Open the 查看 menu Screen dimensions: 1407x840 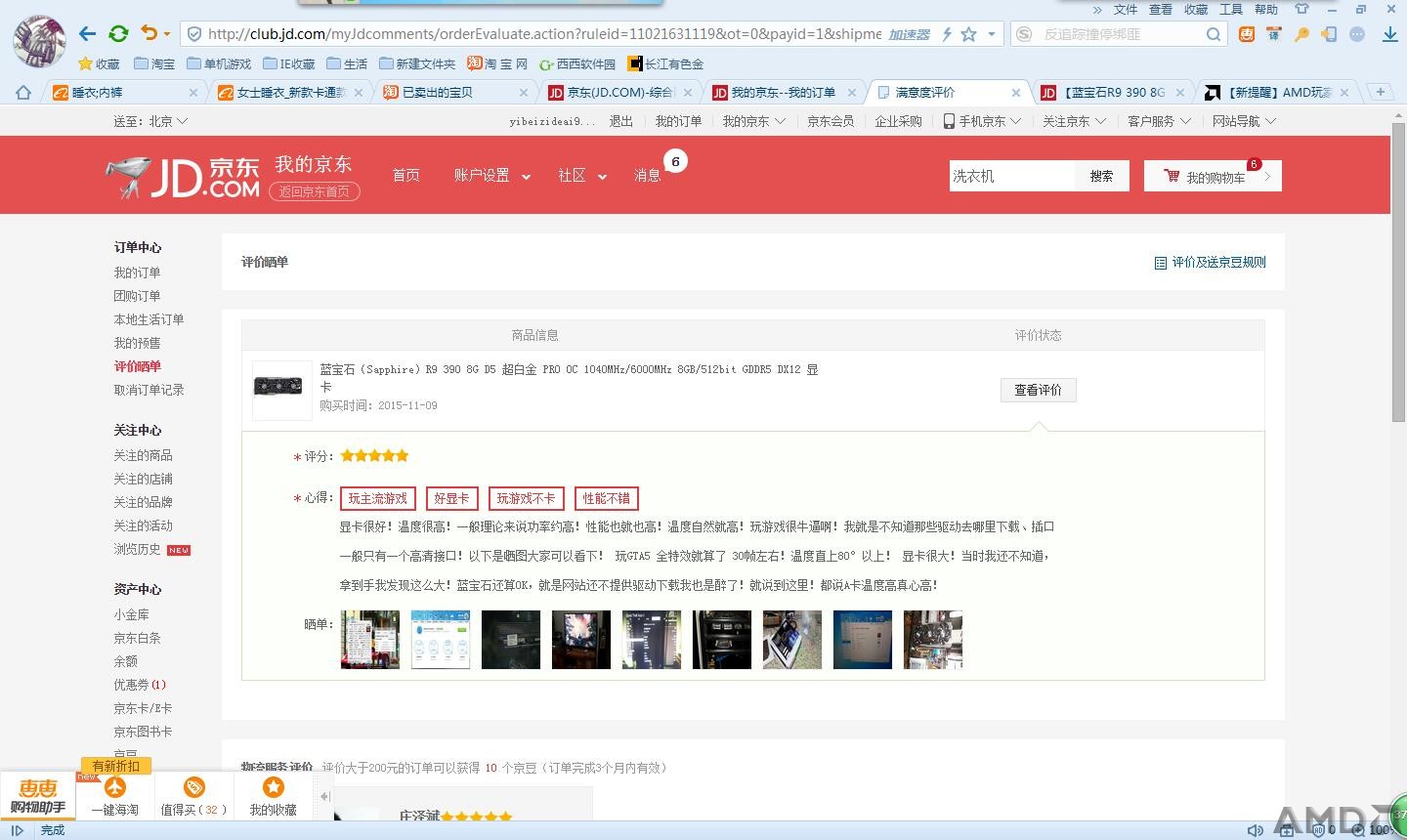1161,9
